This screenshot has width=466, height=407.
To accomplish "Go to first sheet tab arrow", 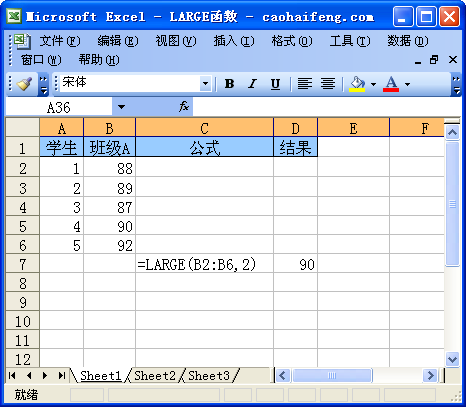I will click(12, 376).
